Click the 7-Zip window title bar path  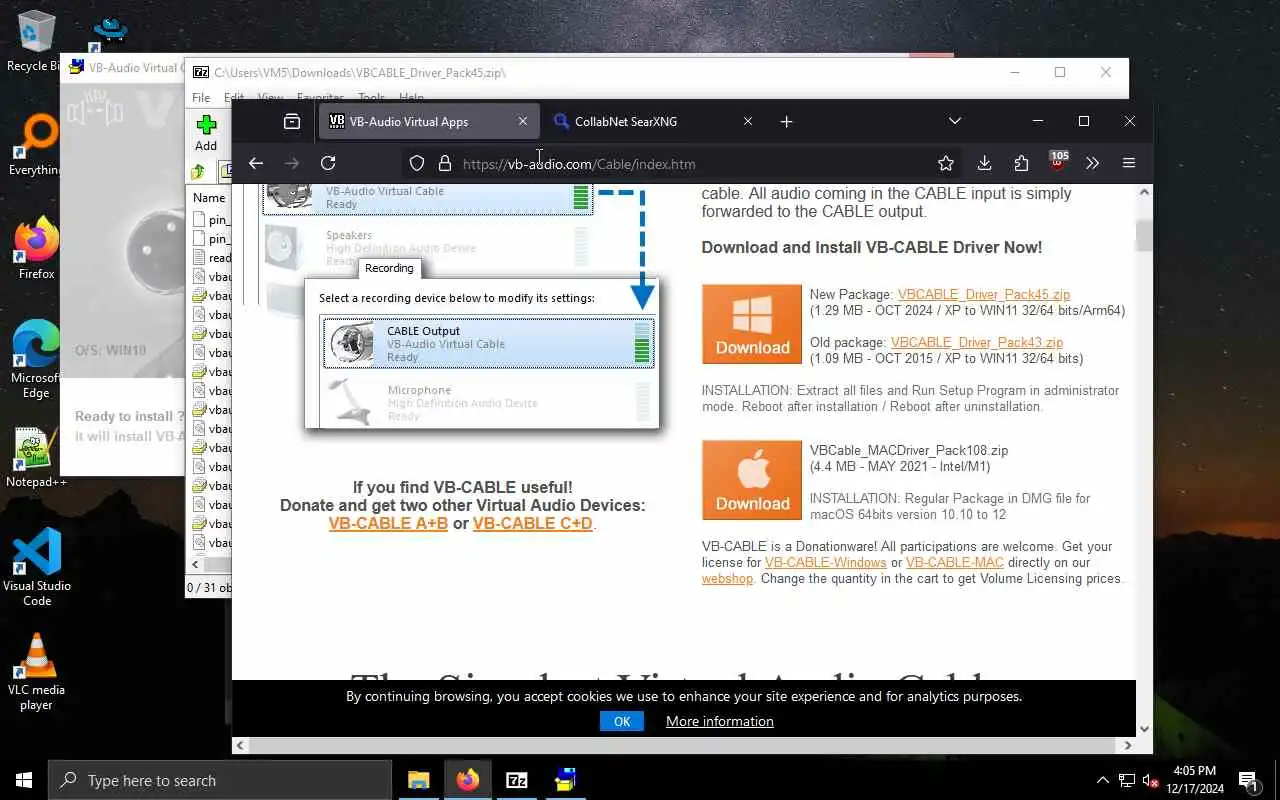(x=360, y=73)
